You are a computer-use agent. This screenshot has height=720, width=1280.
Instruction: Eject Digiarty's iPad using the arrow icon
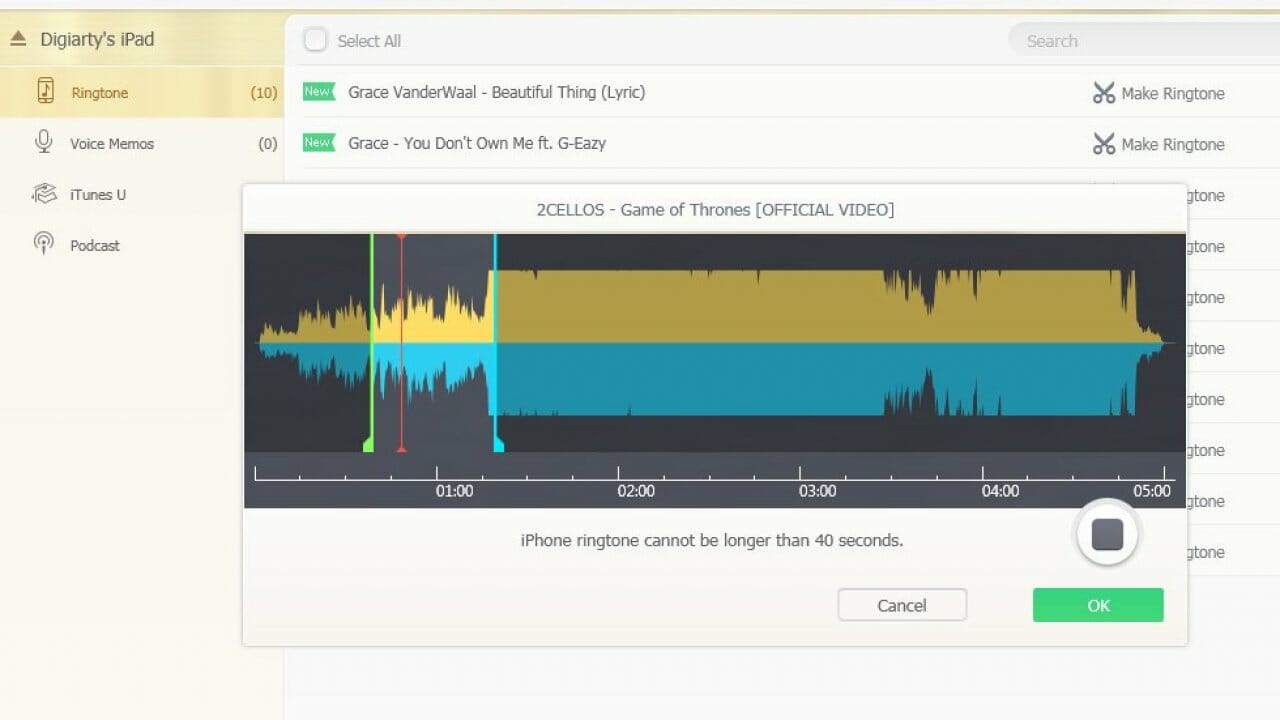[18, 40]
